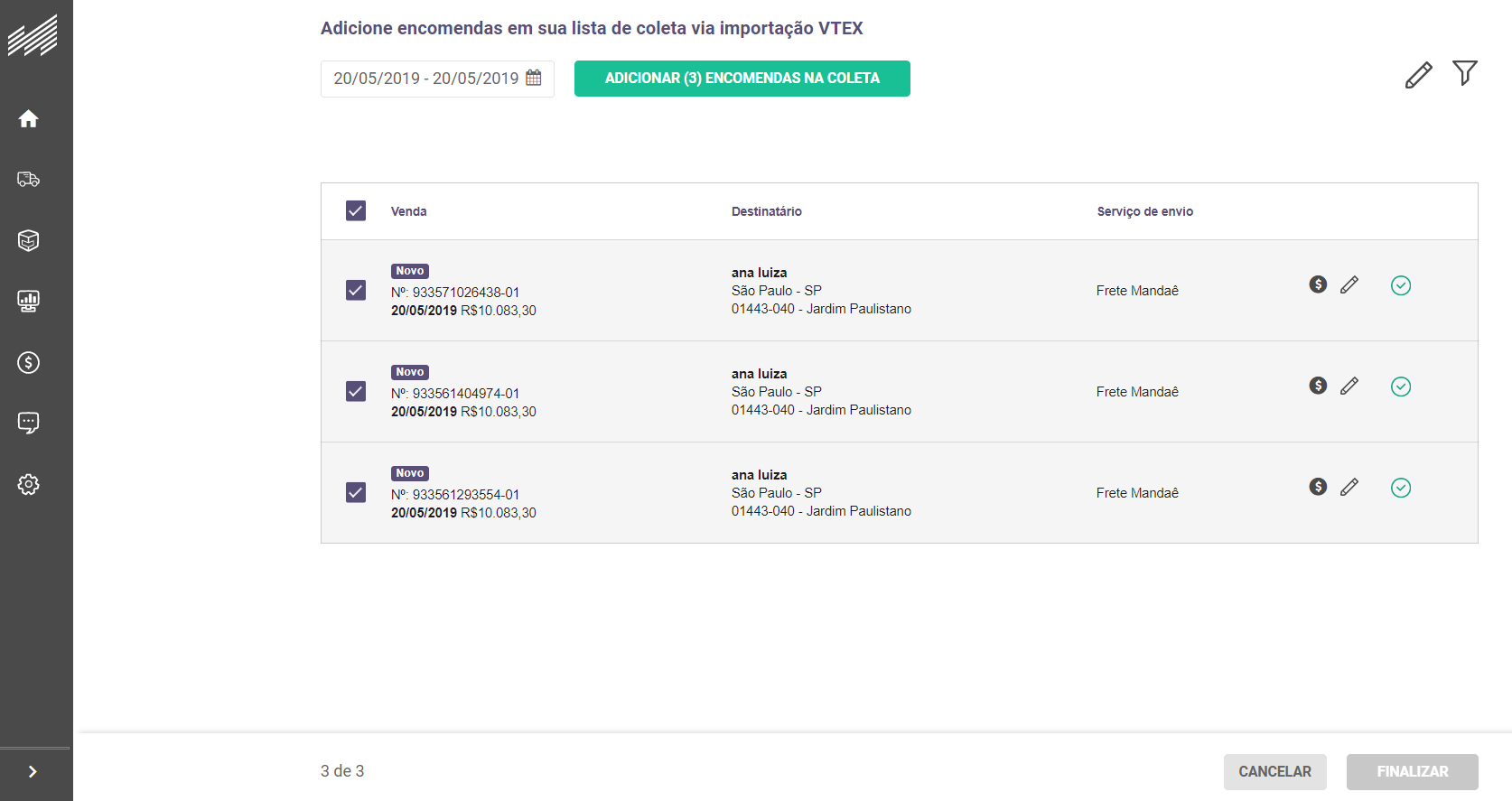1512x801 pixels.
Task: Uncheck order 933571026438-01 checkbox
Action: (x=356, y=290)
